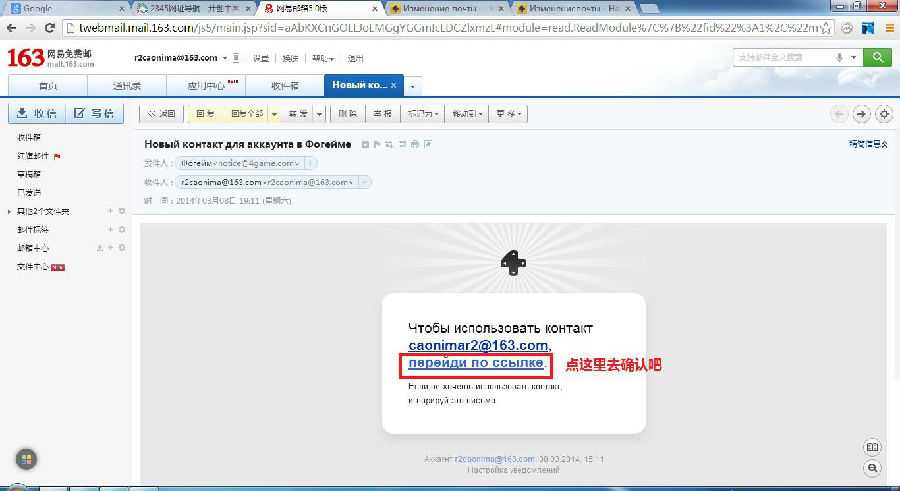Click the red flag beside the flagged-mail folder
Screen dimensions: 900x491
tap(57, 156)
